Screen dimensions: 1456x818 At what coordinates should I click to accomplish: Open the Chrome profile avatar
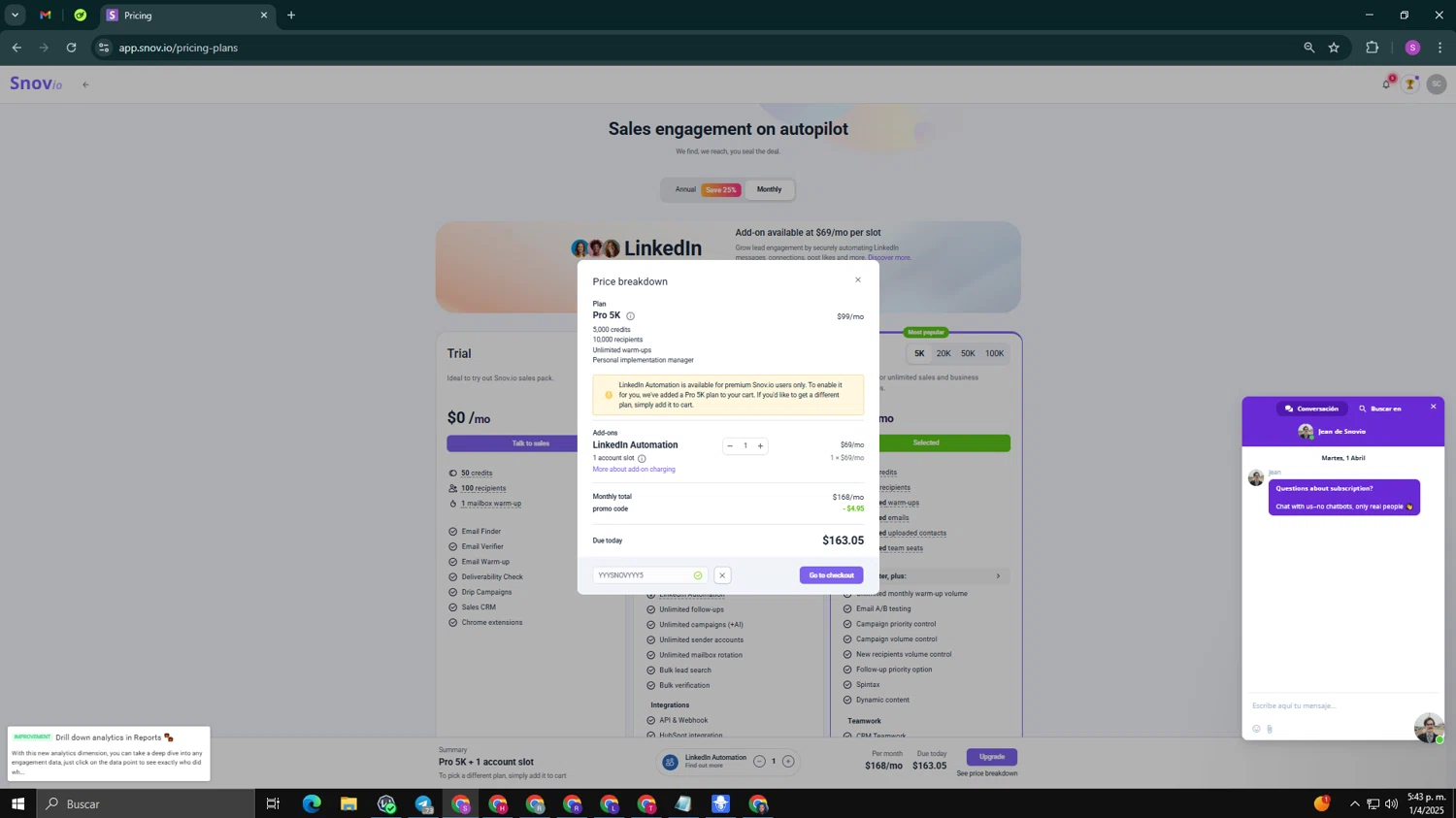1412,48
